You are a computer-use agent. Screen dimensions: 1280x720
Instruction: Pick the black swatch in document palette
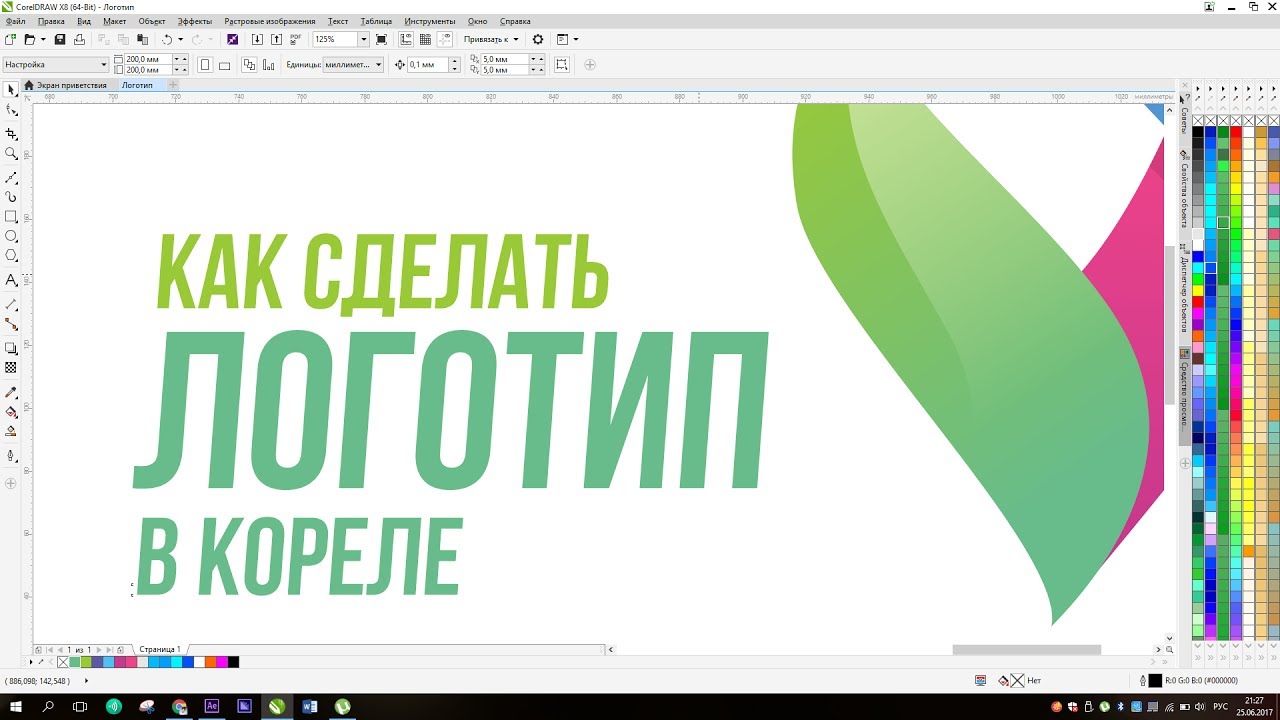click(234, 662)
